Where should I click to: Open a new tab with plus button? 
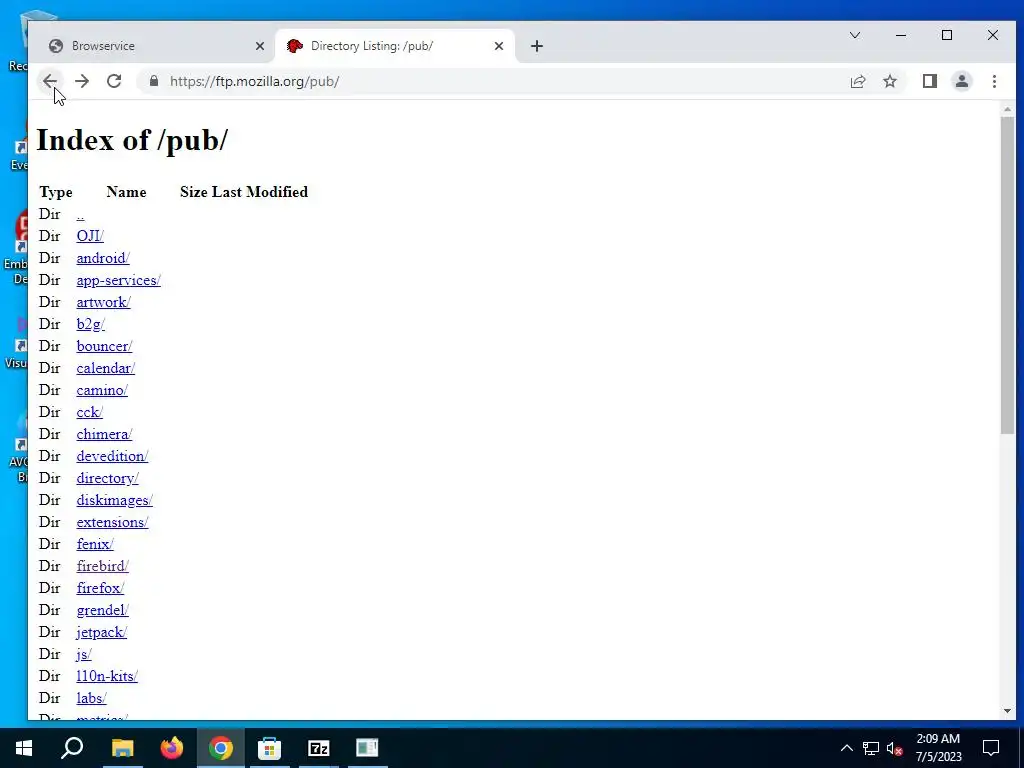tap(537, 46)
